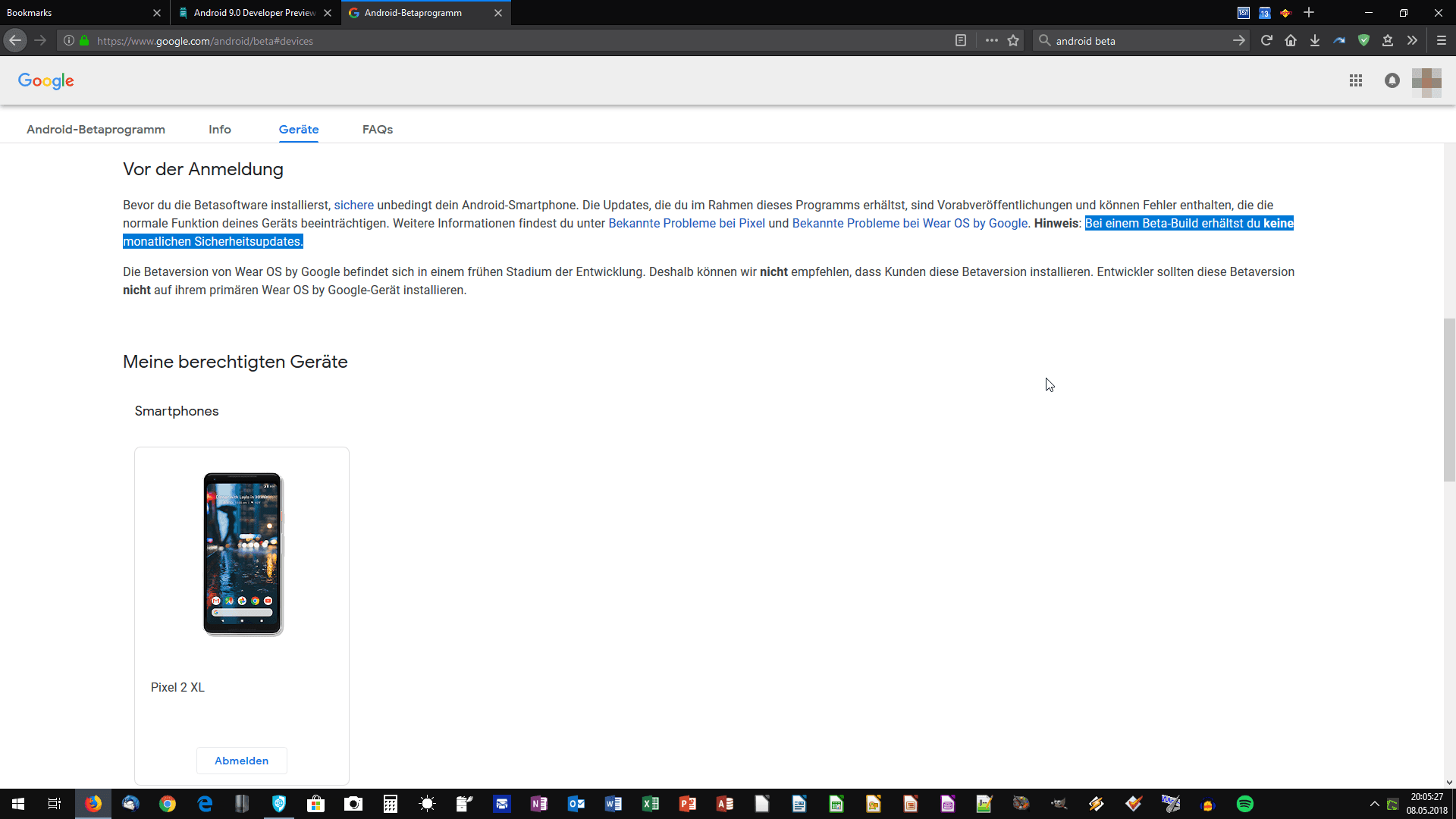This screenshot has height=819, width=1456.
Task: Select the Geräte nav tab
Action: pyautogui.click(x=299, y=130)
